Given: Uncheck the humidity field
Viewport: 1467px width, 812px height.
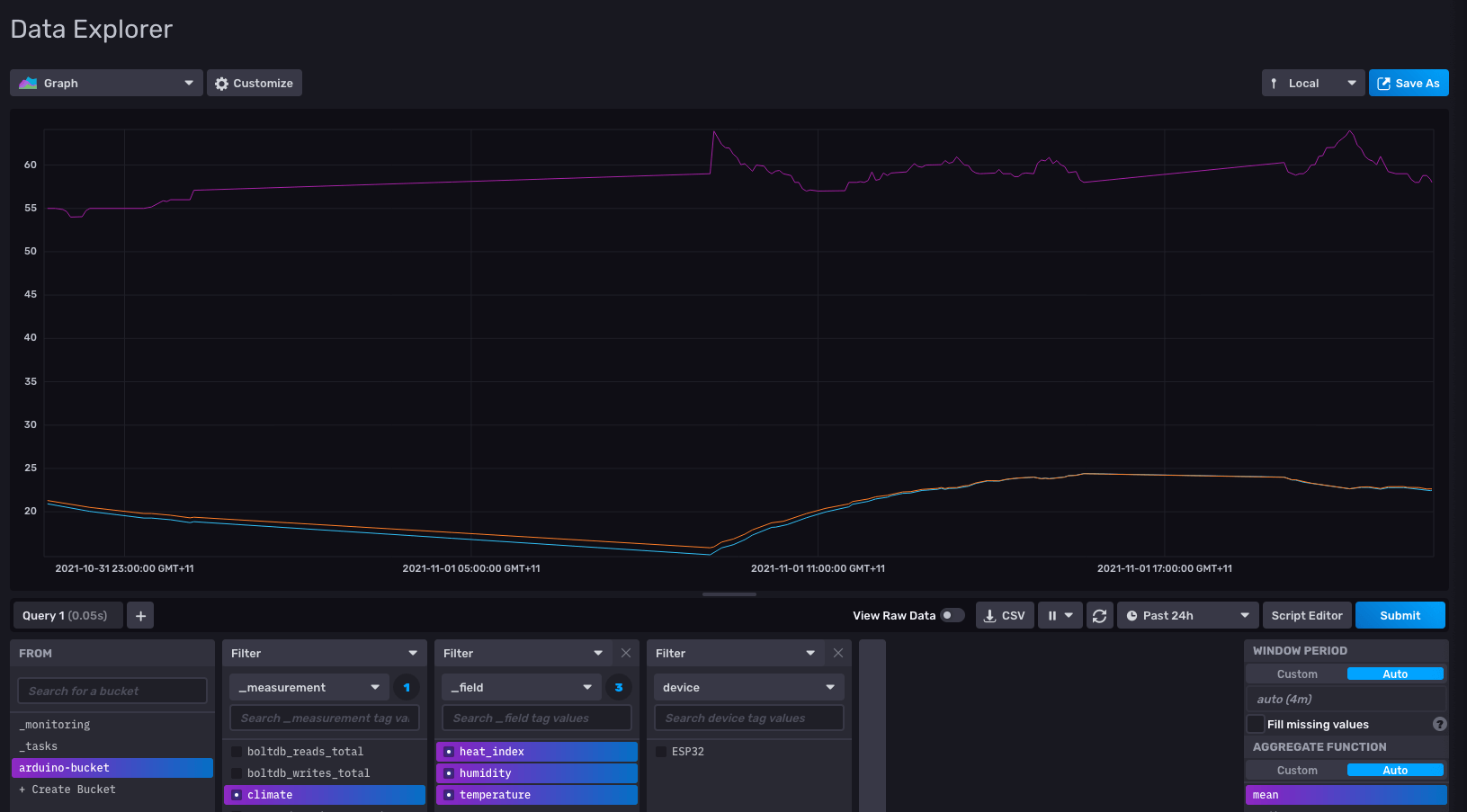Looking at the screenshot, I should coord(537,773).
